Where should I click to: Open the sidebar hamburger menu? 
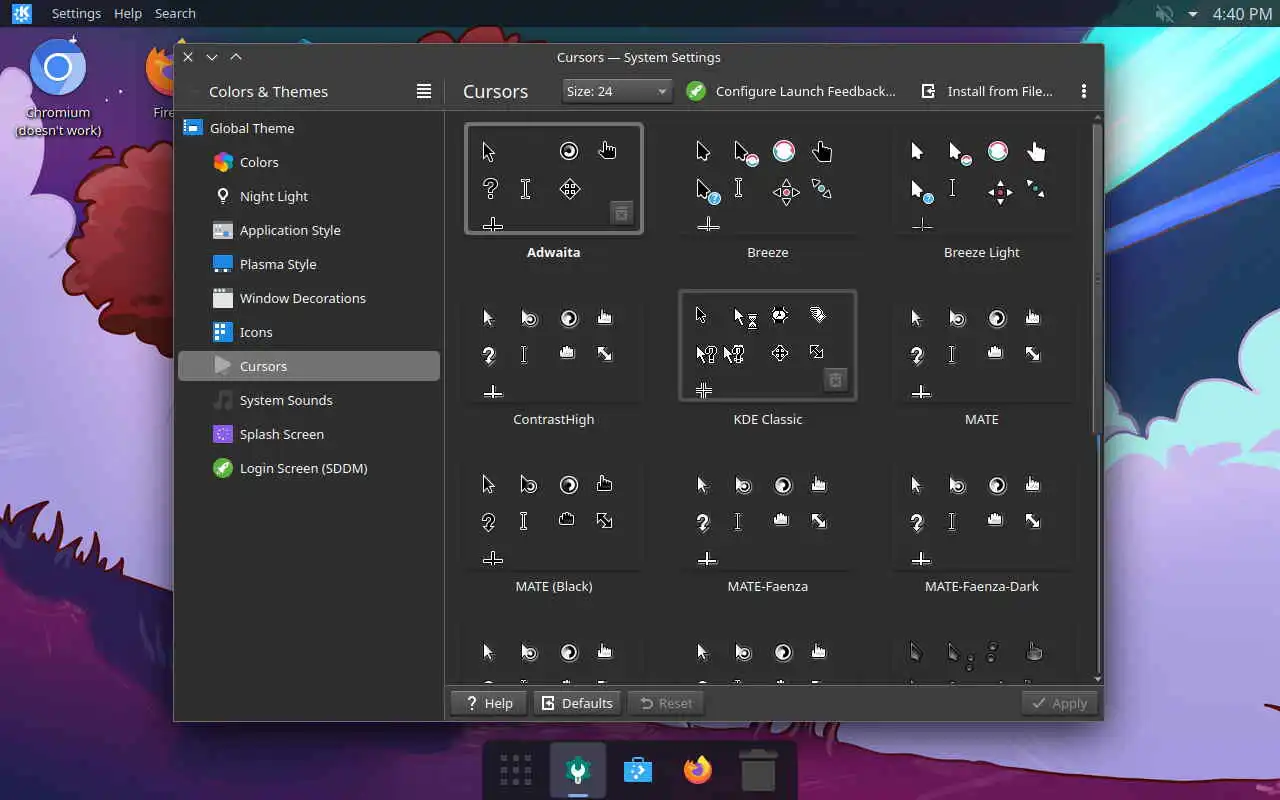(x=424, y=91)
